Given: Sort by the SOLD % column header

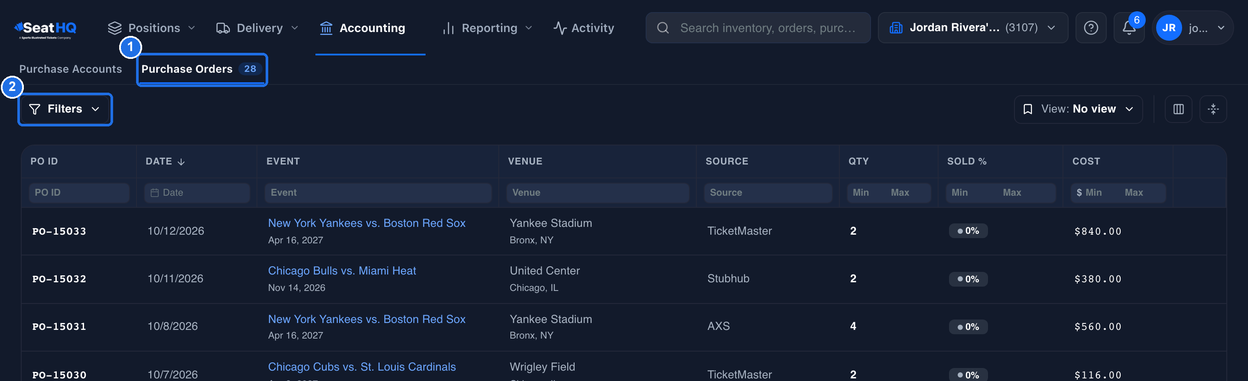Looking at the screenshot, I should click(x=967, y=161).
